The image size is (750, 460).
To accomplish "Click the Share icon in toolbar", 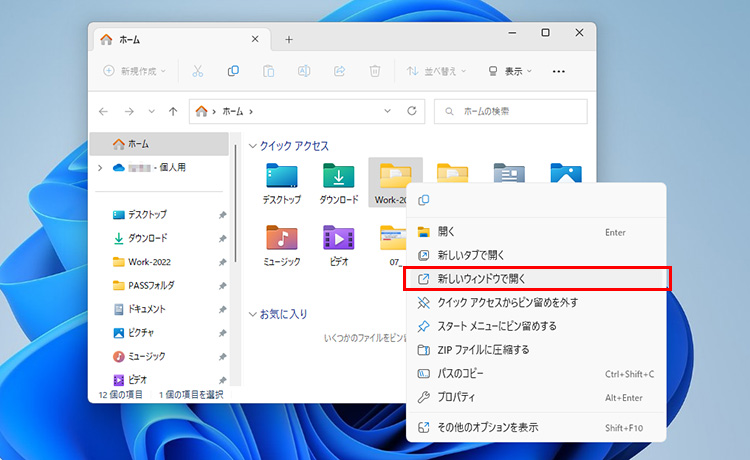I will point(339,71).
